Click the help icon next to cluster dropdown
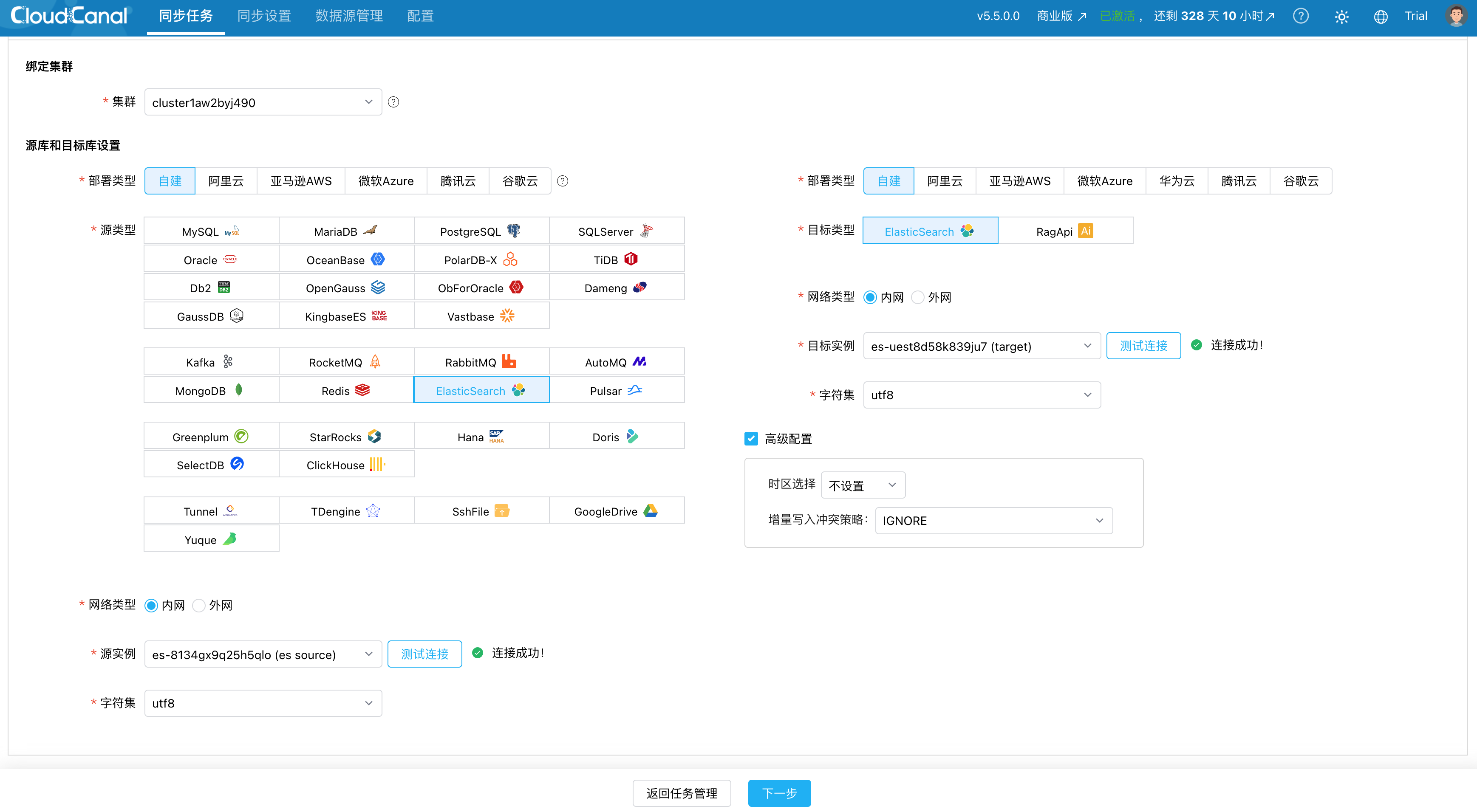The height and width of the screenshot is (812, 1477). click(393, 102)
